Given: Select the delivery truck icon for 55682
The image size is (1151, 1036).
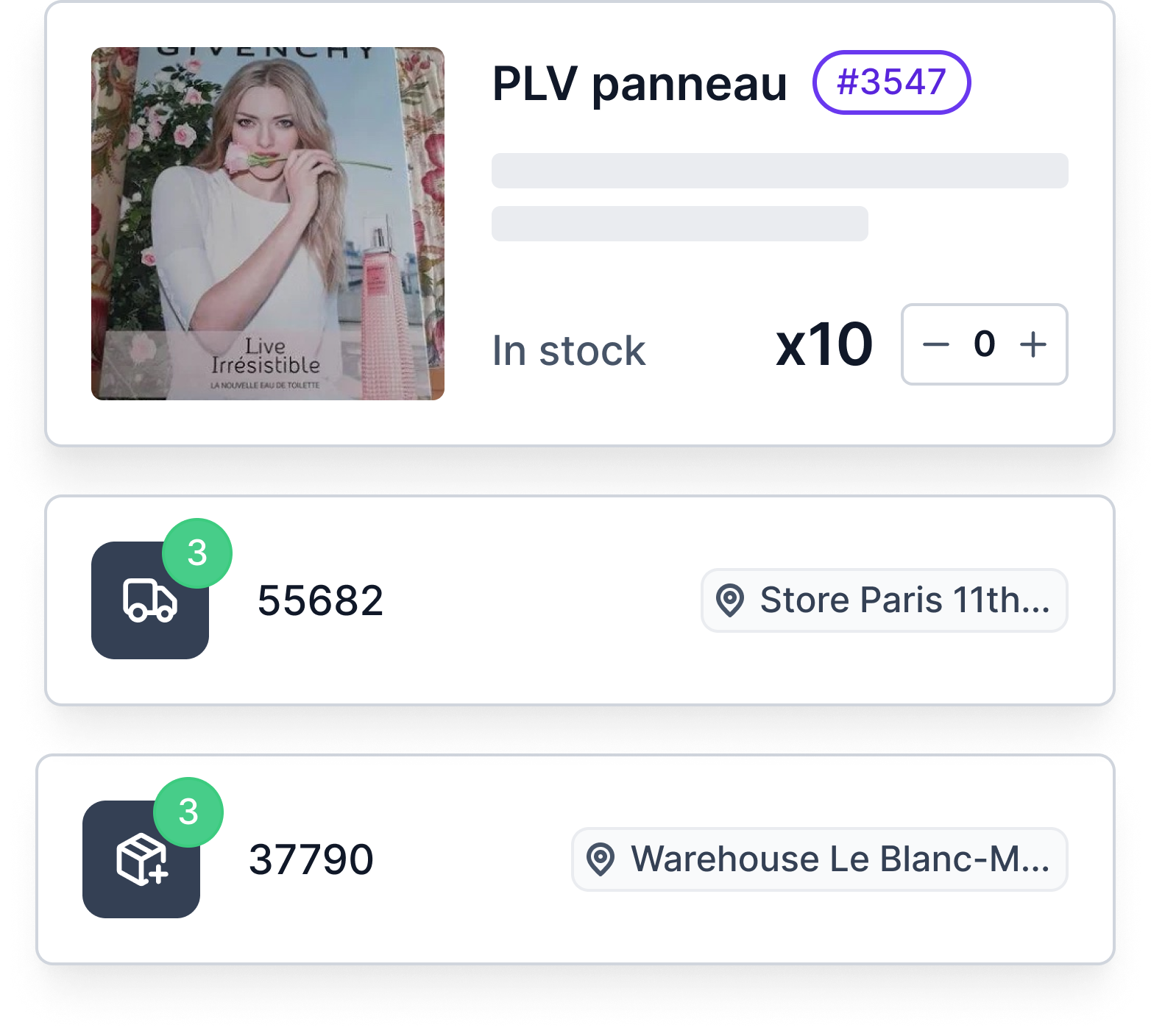Looking at the screenshot, I should [x=150, y=600].
